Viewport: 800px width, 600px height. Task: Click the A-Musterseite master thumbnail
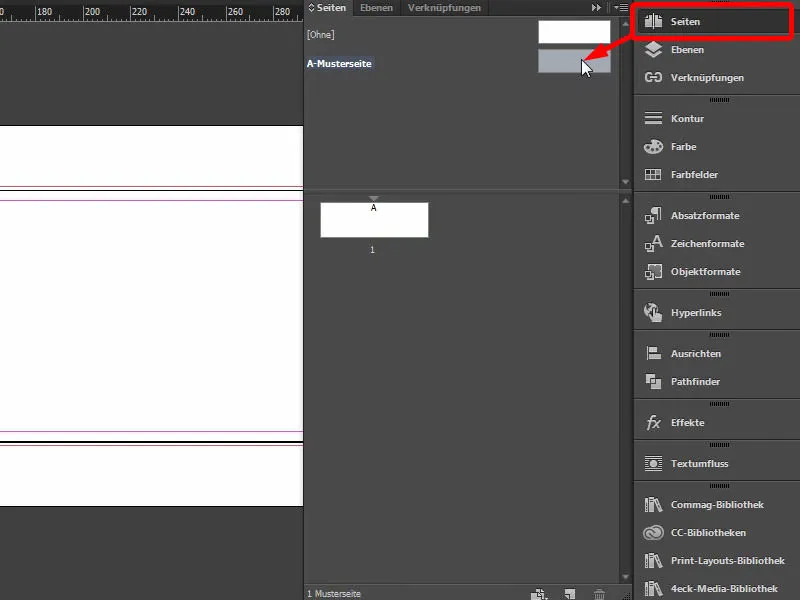574,61
